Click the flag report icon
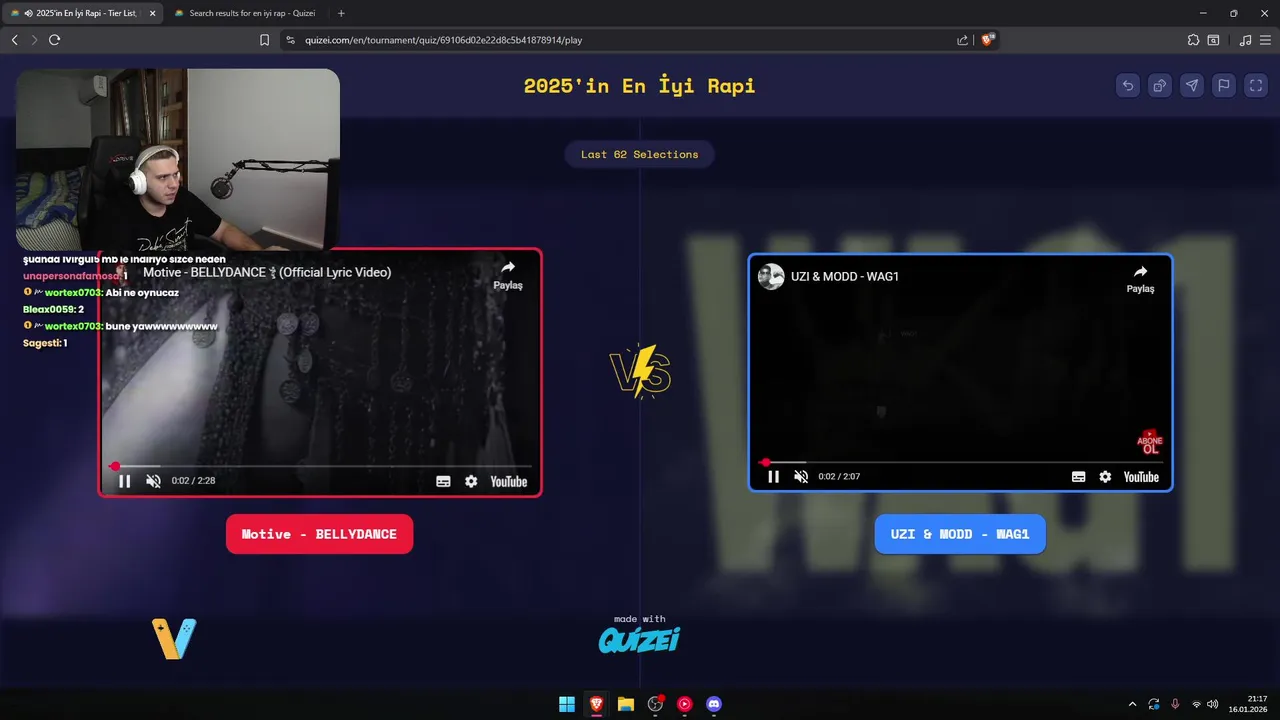Viewport: 1280px width, 720px height. click(x=1224, y=85)
